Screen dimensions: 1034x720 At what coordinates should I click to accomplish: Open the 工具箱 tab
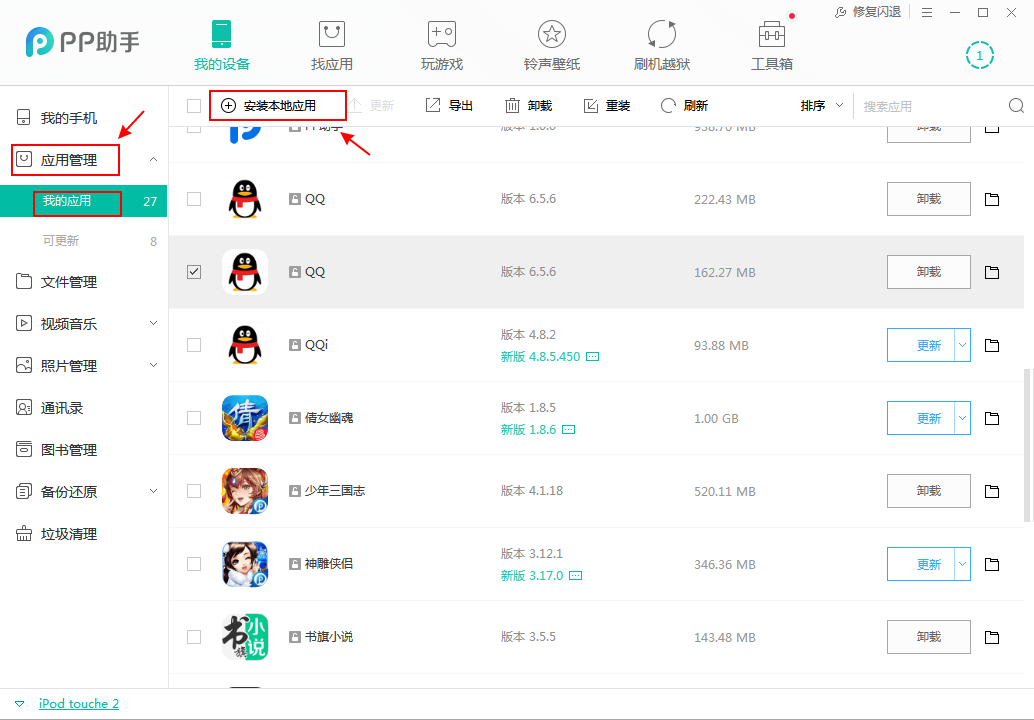point(772,45)
